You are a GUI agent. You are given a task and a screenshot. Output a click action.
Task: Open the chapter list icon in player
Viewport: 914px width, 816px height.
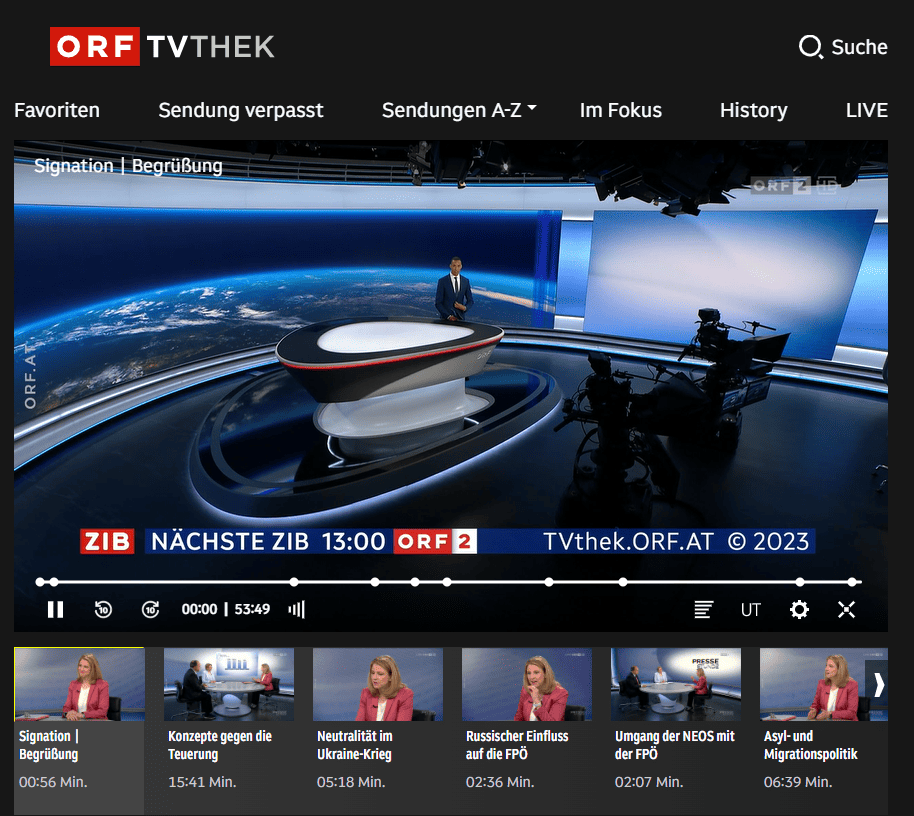coord(703,609)
